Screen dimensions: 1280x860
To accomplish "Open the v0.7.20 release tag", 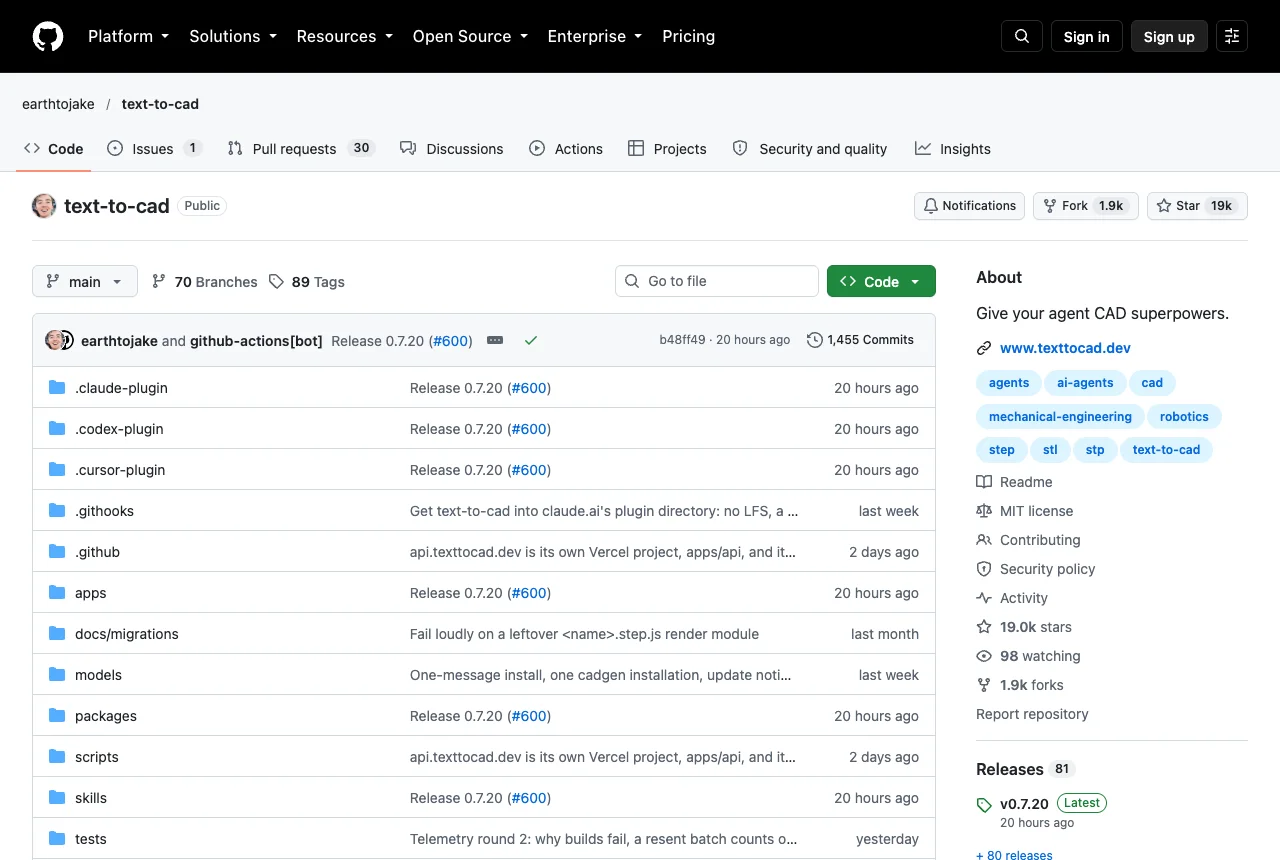I will 1024,804.
